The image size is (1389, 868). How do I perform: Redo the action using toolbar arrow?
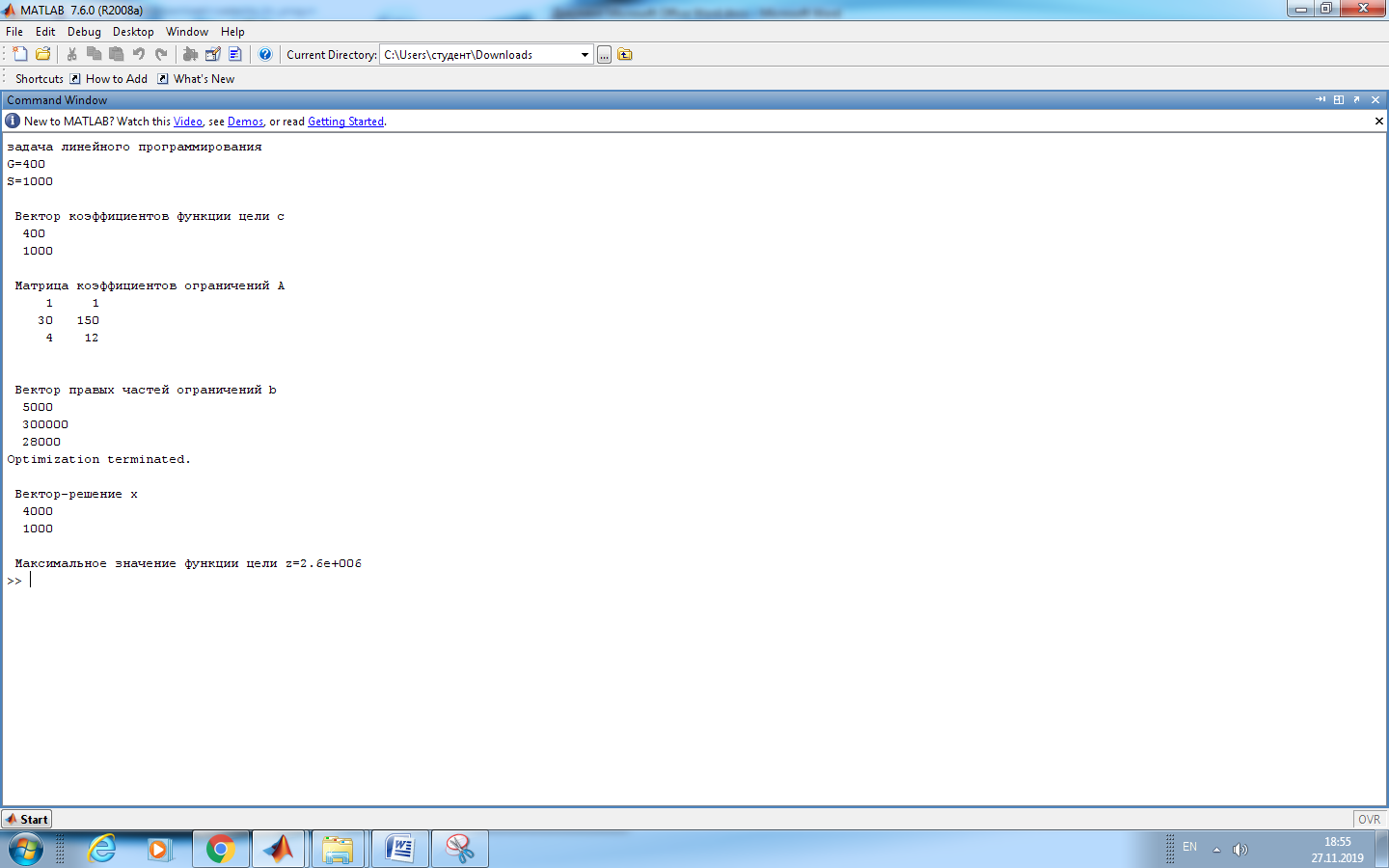pos(161,54)
